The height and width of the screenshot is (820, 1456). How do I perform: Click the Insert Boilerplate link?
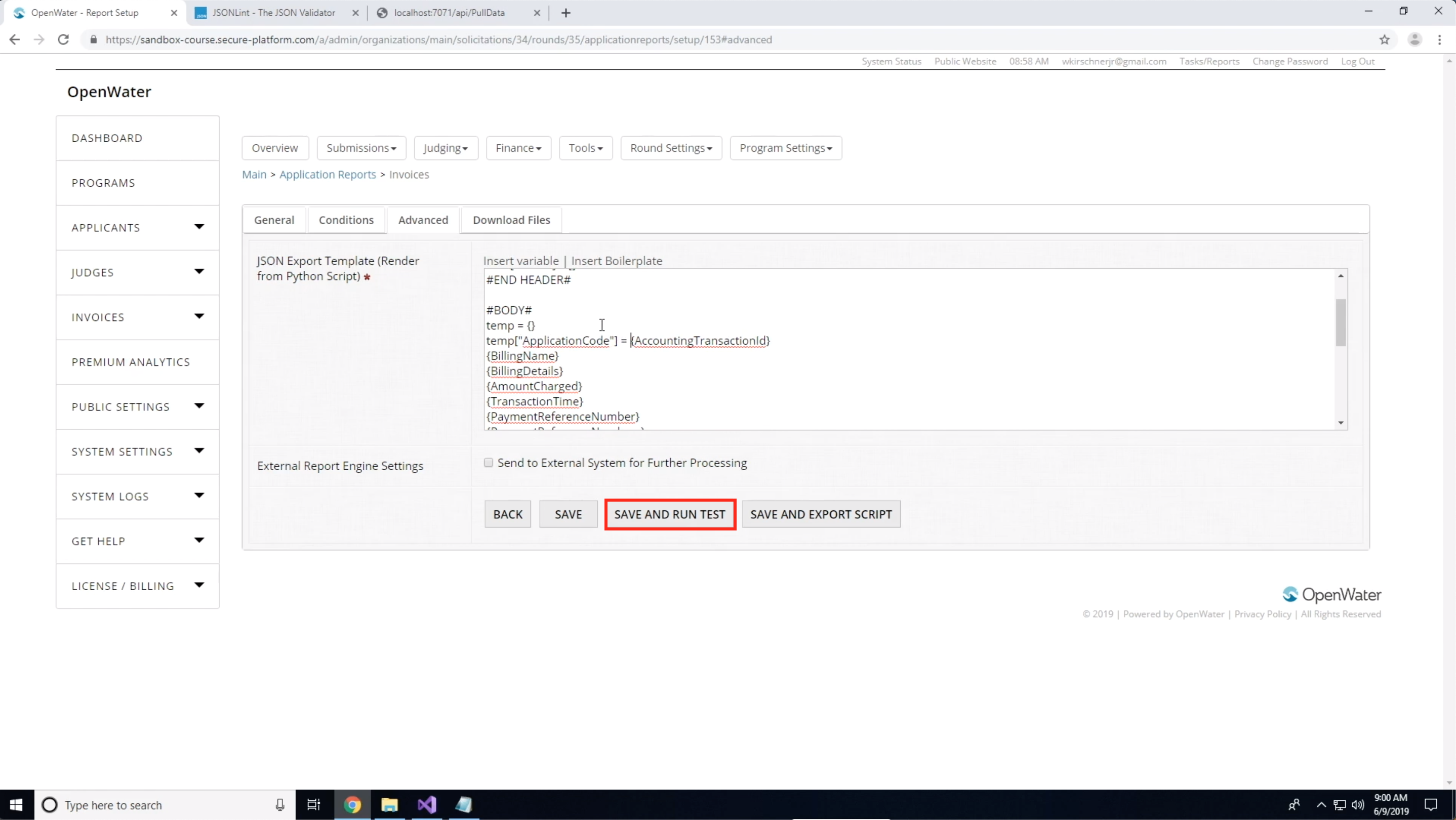click(617, 261)
